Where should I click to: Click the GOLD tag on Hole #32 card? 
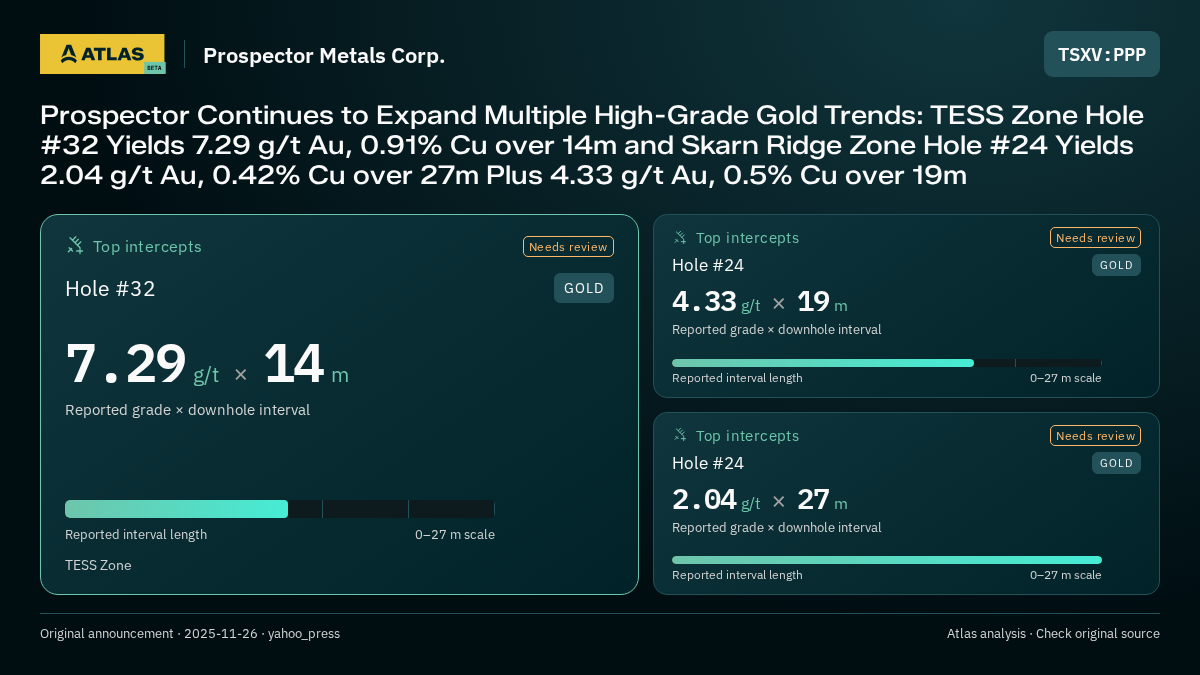(x=584, y=288)
